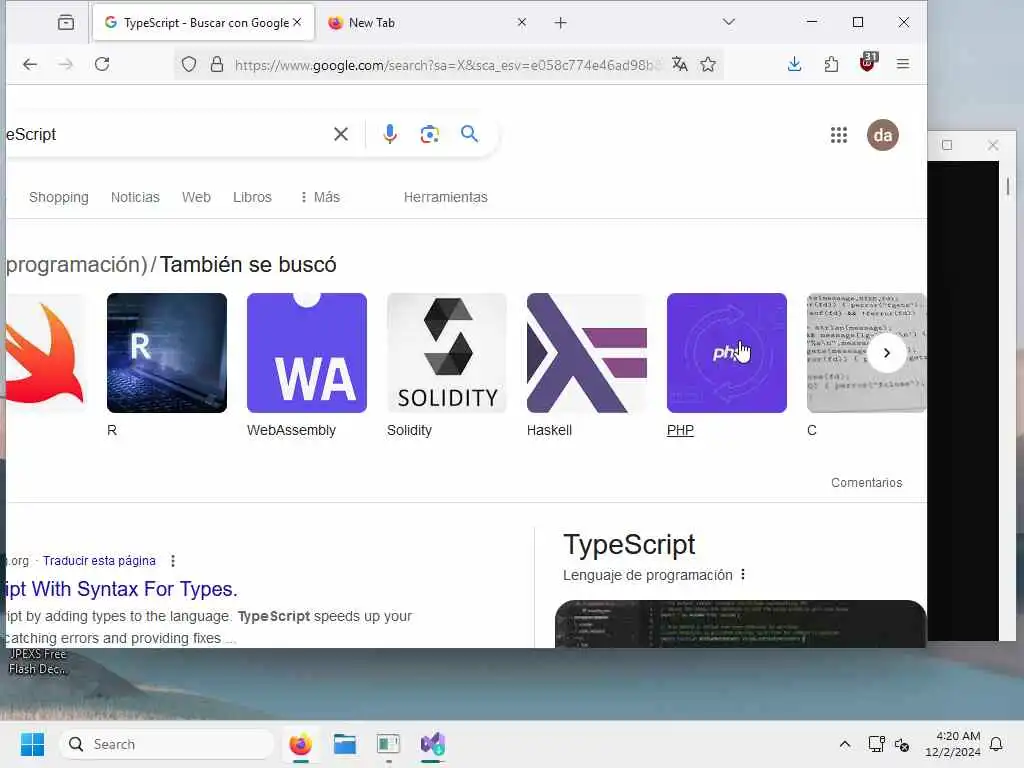
Task: Submit search with magnifier icon
Action: 470,134
